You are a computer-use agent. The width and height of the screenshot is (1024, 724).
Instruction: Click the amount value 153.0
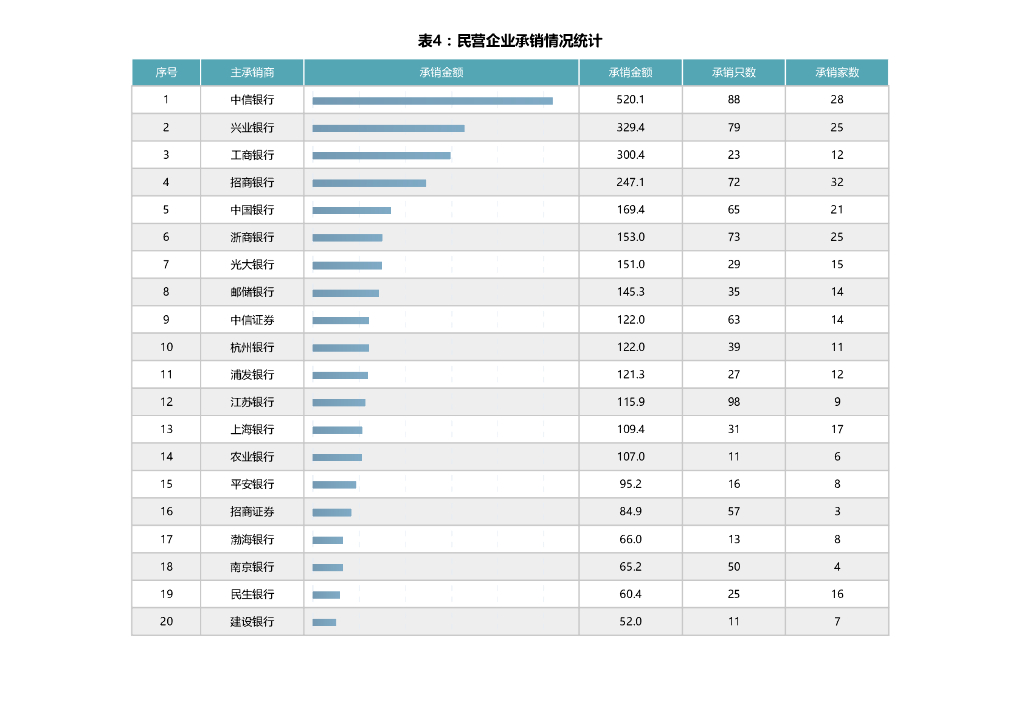[630, 237]
